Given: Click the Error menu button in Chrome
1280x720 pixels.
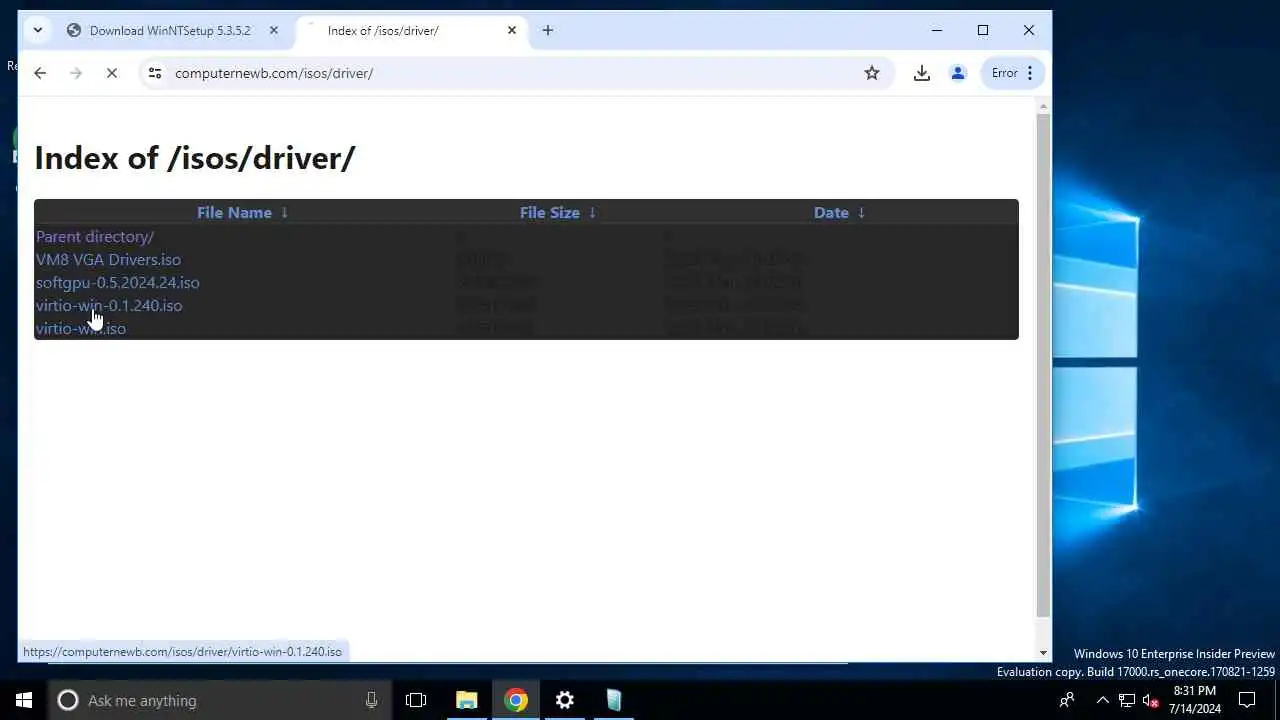Looking at the screenshot, I should (x=1013, y=73).
